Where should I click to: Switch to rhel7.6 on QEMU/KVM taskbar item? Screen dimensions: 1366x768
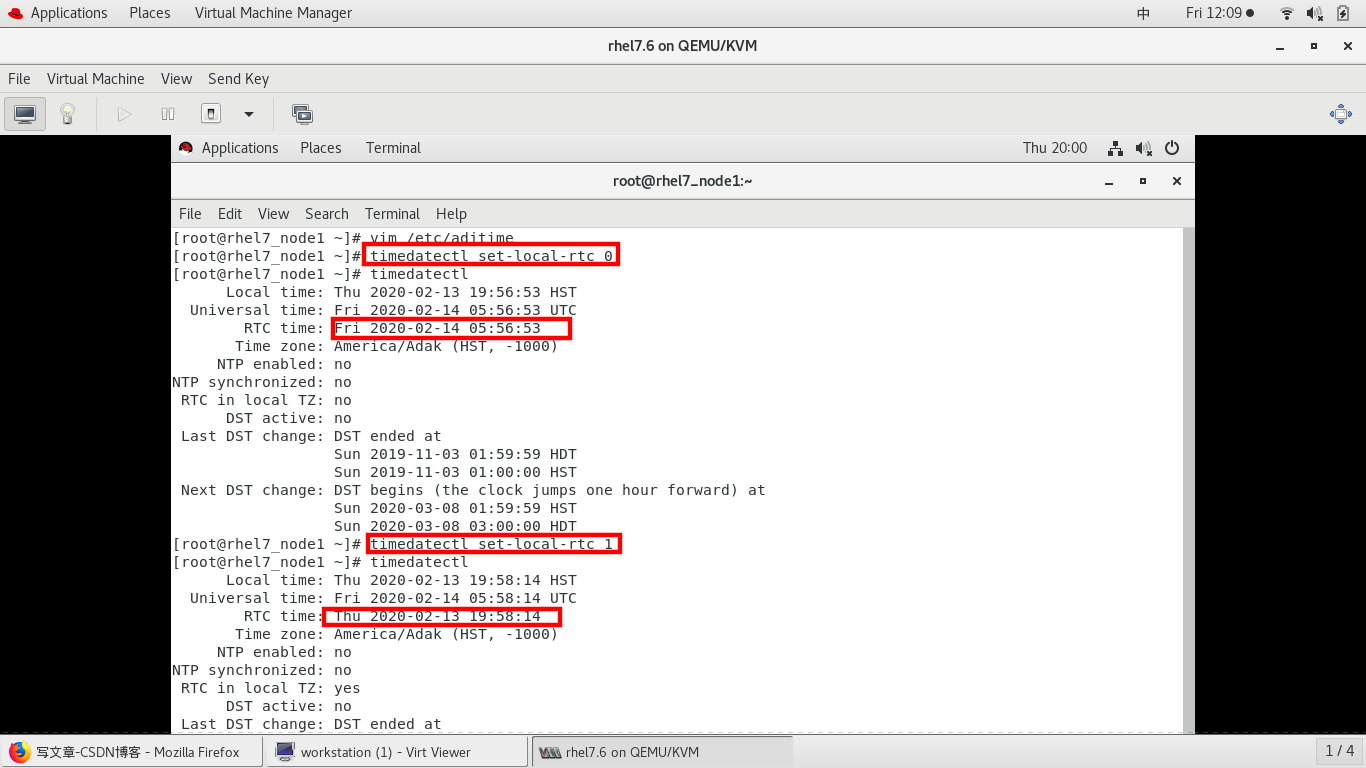662,752
